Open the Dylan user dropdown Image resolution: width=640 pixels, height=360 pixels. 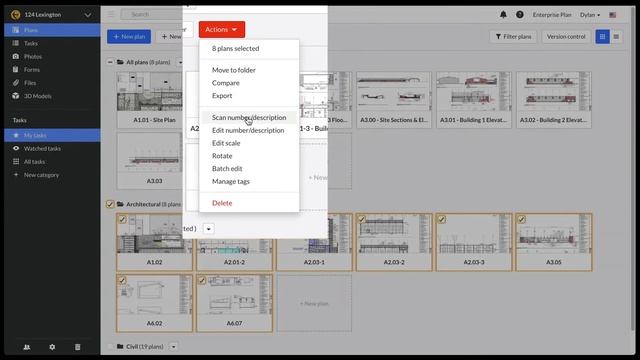tap(590, 15)
